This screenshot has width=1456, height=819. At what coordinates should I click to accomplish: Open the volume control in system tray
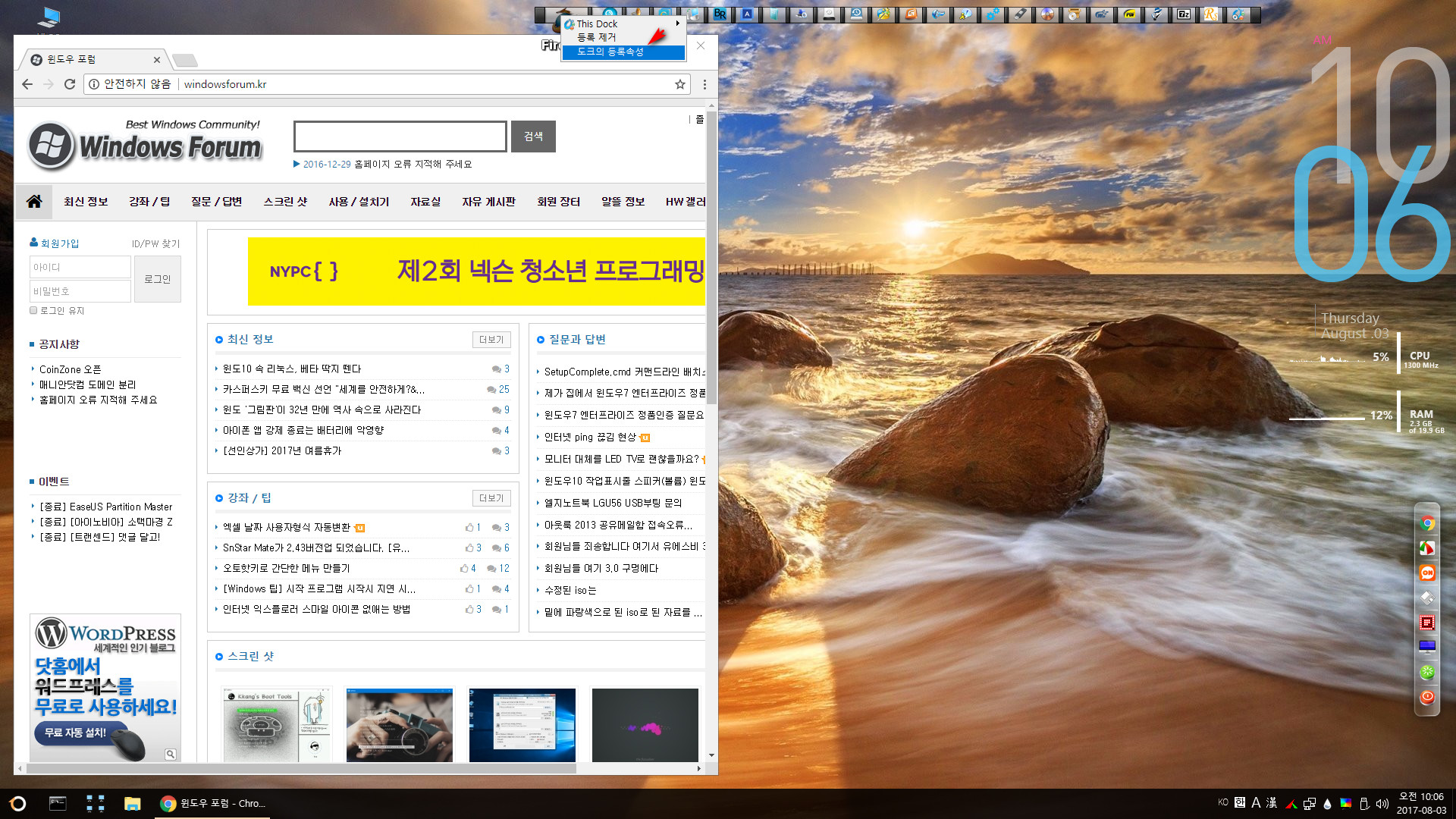tap(1382, 804)
